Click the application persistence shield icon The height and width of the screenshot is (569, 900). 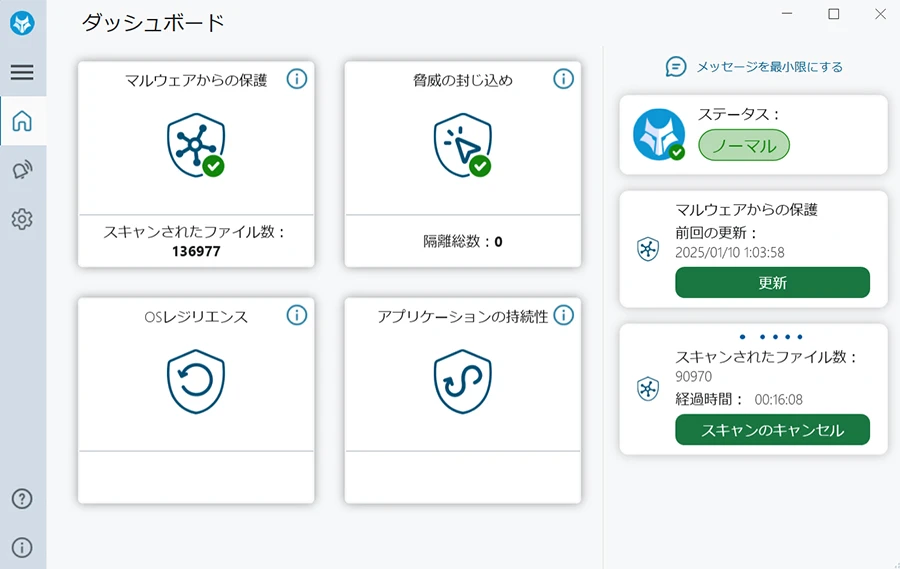click(x=463, y=381)
